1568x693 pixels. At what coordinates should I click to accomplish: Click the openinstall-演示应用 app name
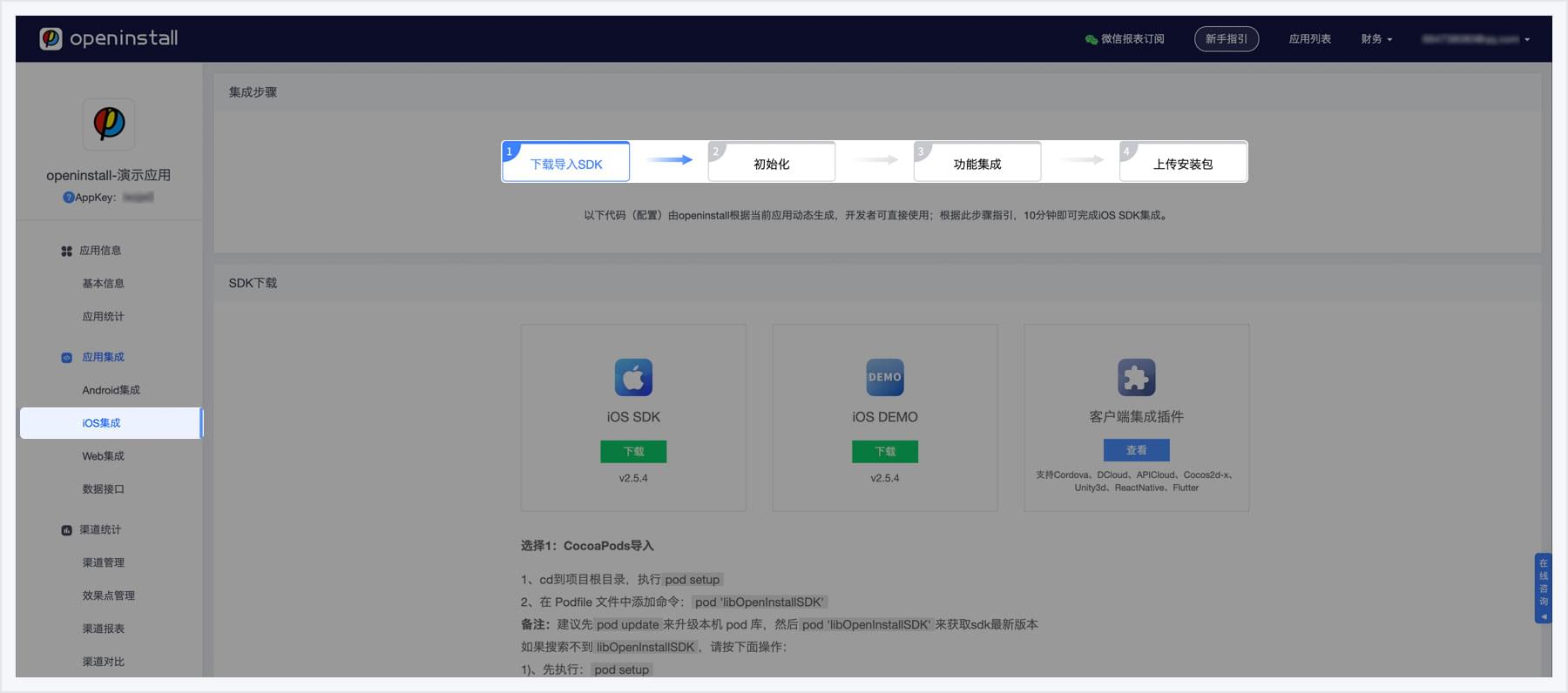108,175
